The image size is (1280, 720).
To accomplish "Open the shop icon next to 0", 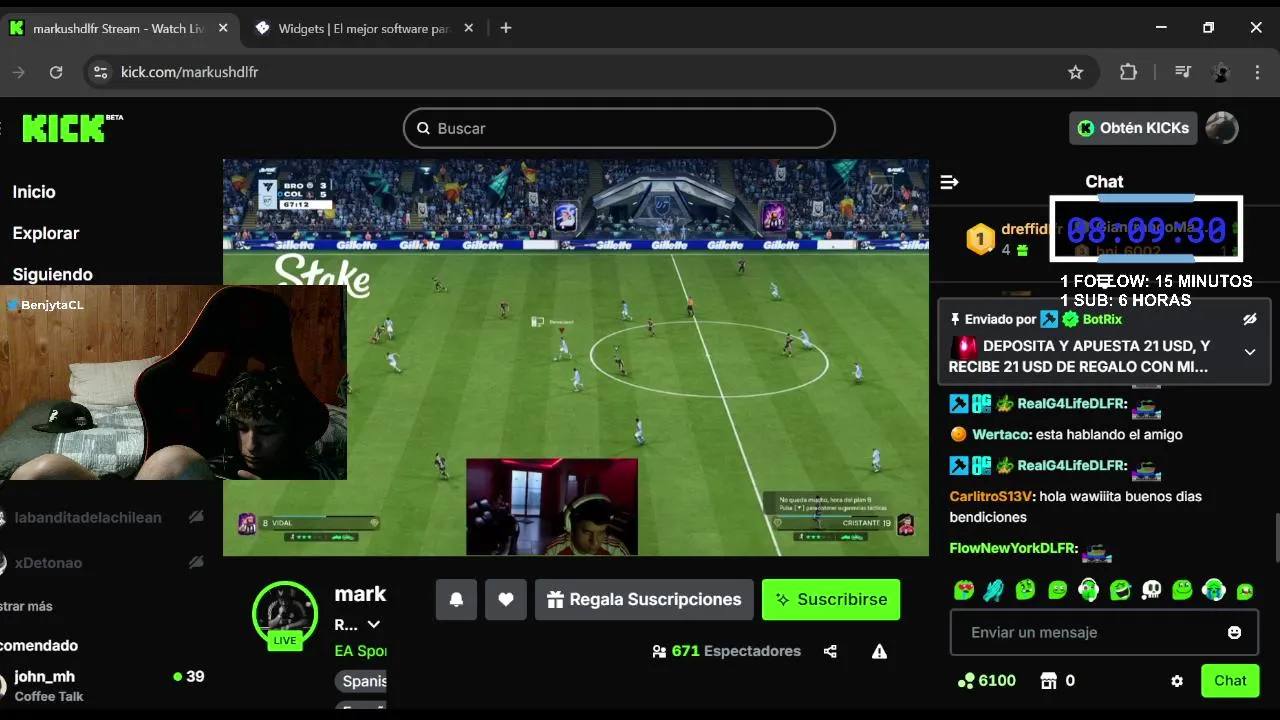I will tap(1048, 681).
